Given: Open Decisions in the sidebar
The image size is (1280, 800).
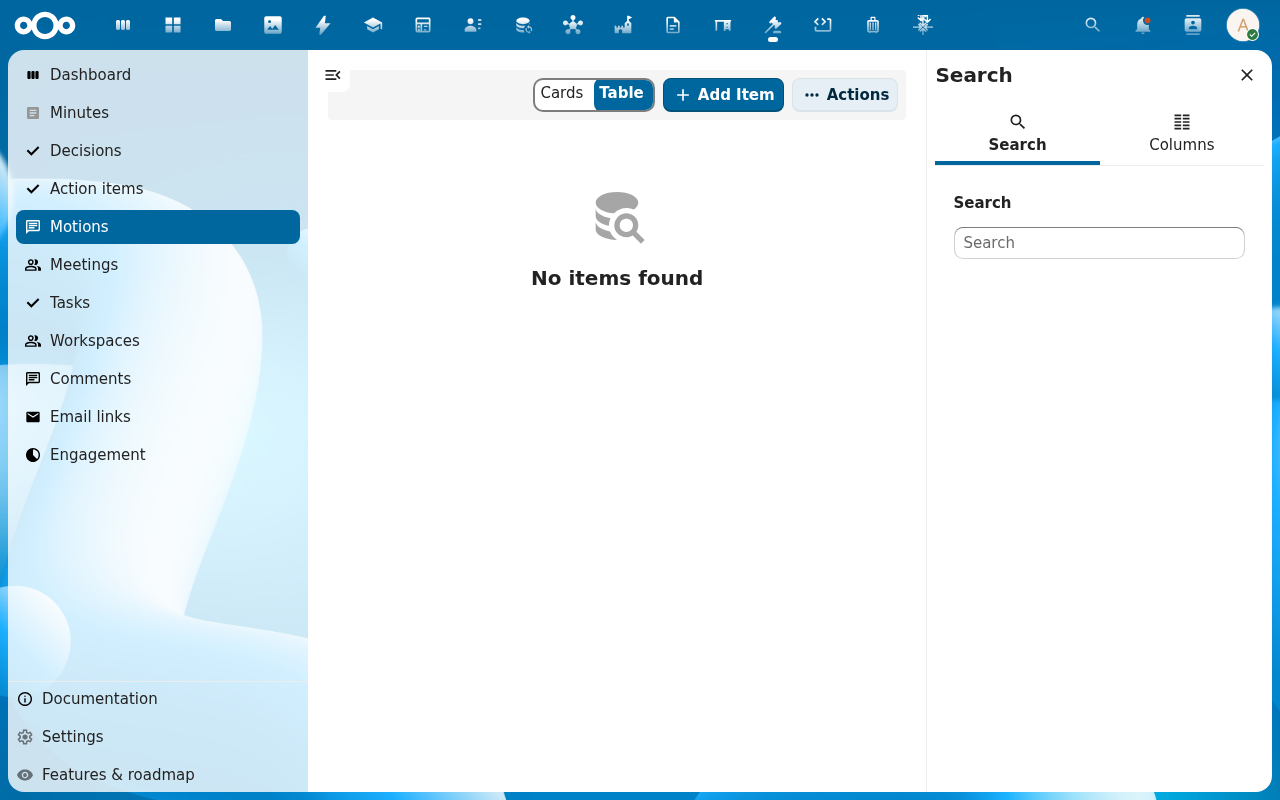Looking at the screenshot, I should pos(158,151).
